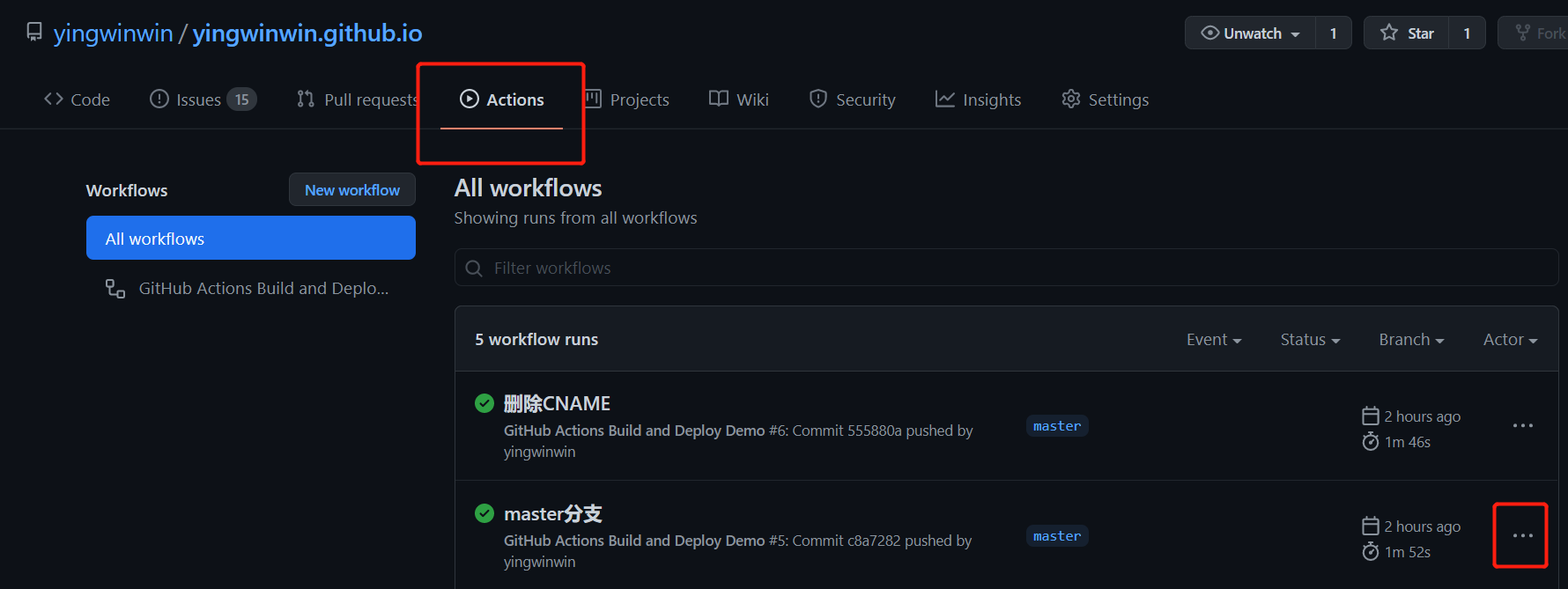
Task: Expand the Status filter dropdown
Action: [x=1310, y=340]
